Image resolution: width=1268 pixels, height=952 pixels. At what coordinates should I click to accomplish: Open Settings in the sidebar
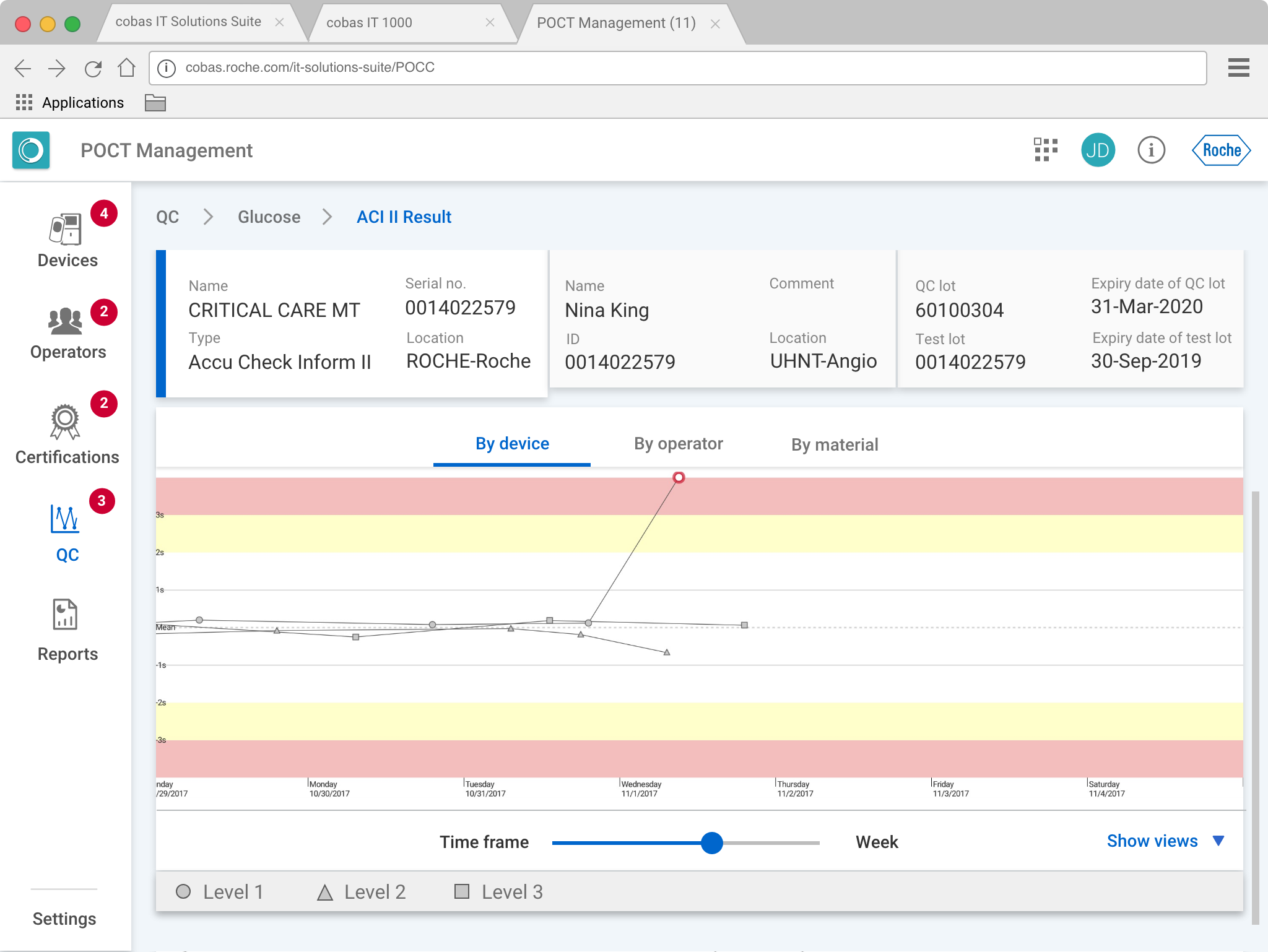tap(64, 919)
